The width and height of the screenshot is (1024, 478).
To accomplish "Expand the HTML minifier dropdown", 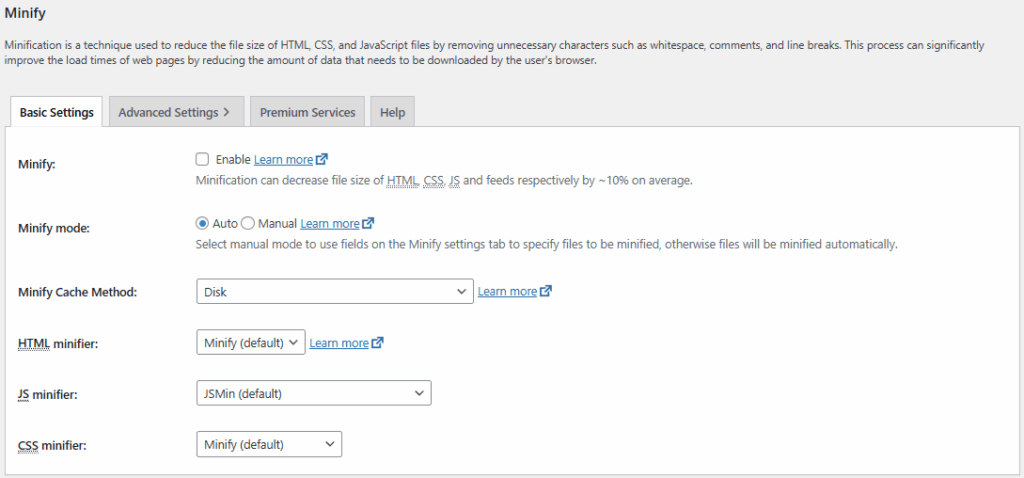I will (250, 343).
